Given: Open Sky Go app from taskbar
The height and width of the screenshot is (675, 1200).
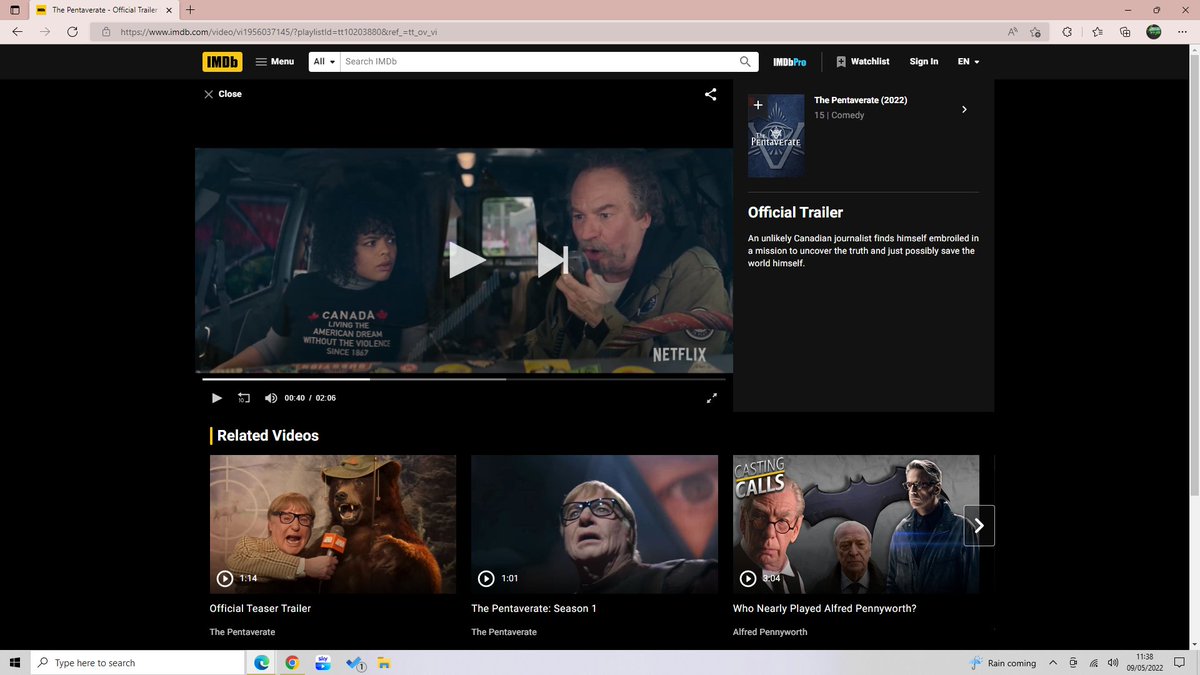Looking at the screenshot, I should click(323, 663).
